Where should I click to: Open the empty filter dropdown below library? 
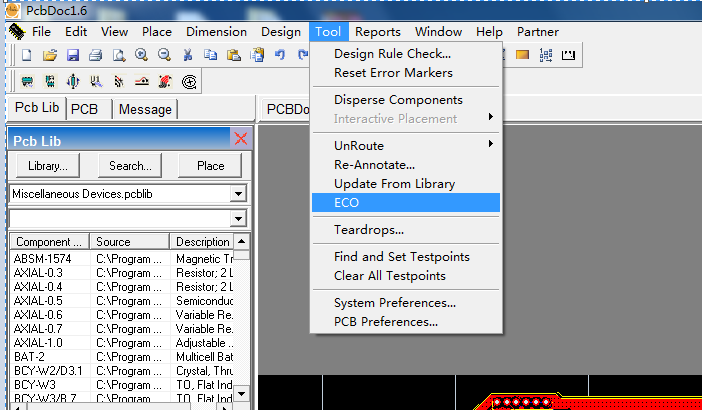pos(238,218)
